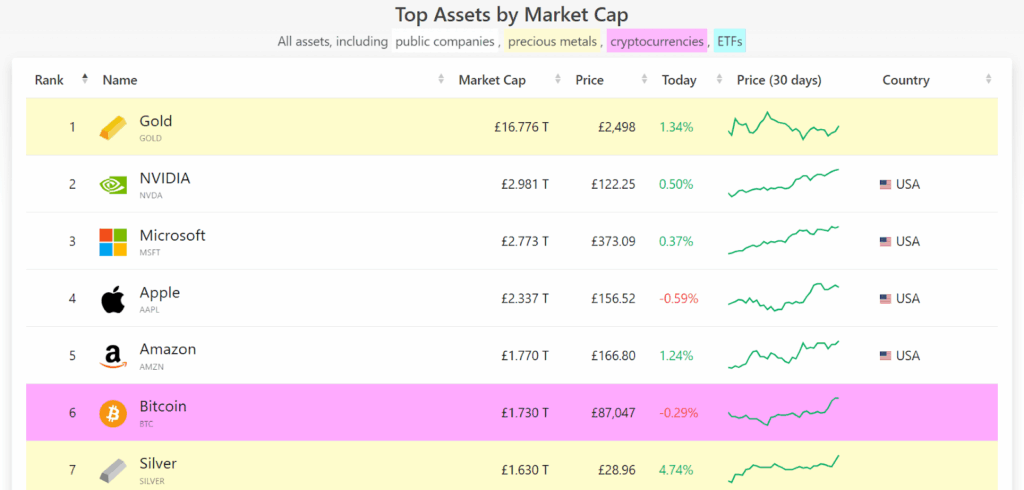Click Microsoft's 0.37% daily change
This screenshot has height=490, width=1024.
[x=676, y=242]
